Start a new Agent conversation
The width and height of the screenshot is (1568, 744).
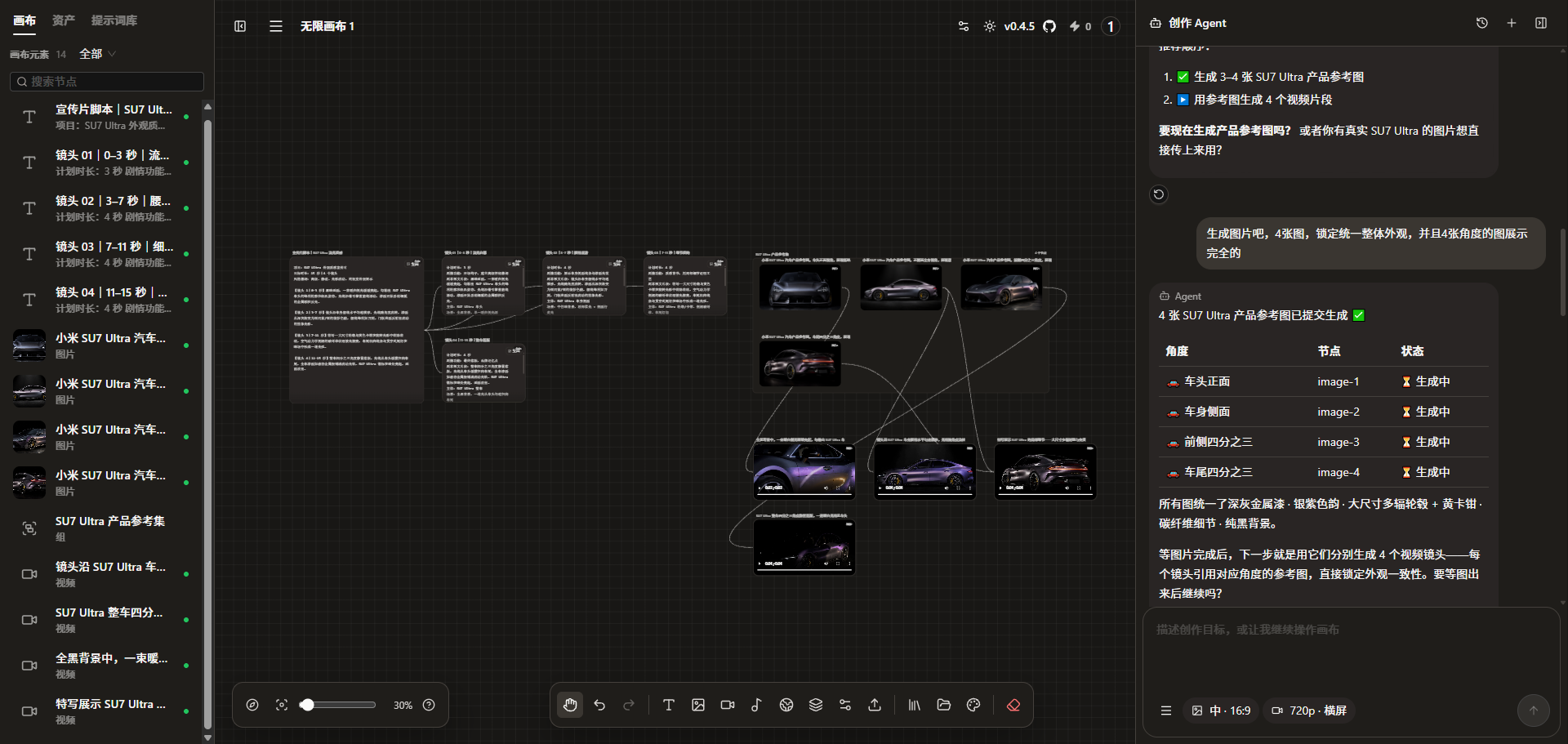coord(1512,23)
